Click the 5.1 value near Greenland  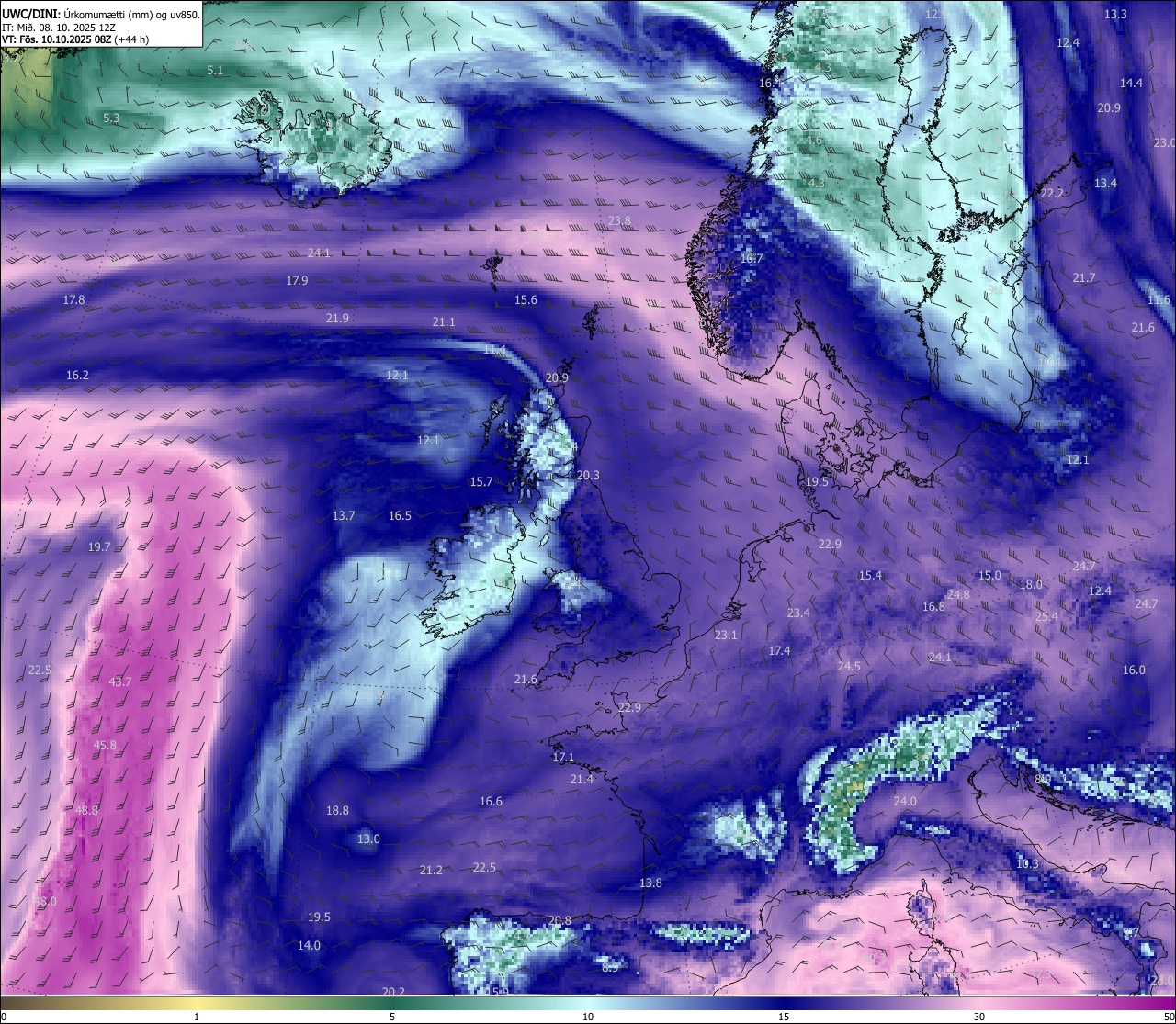(215, 70)
